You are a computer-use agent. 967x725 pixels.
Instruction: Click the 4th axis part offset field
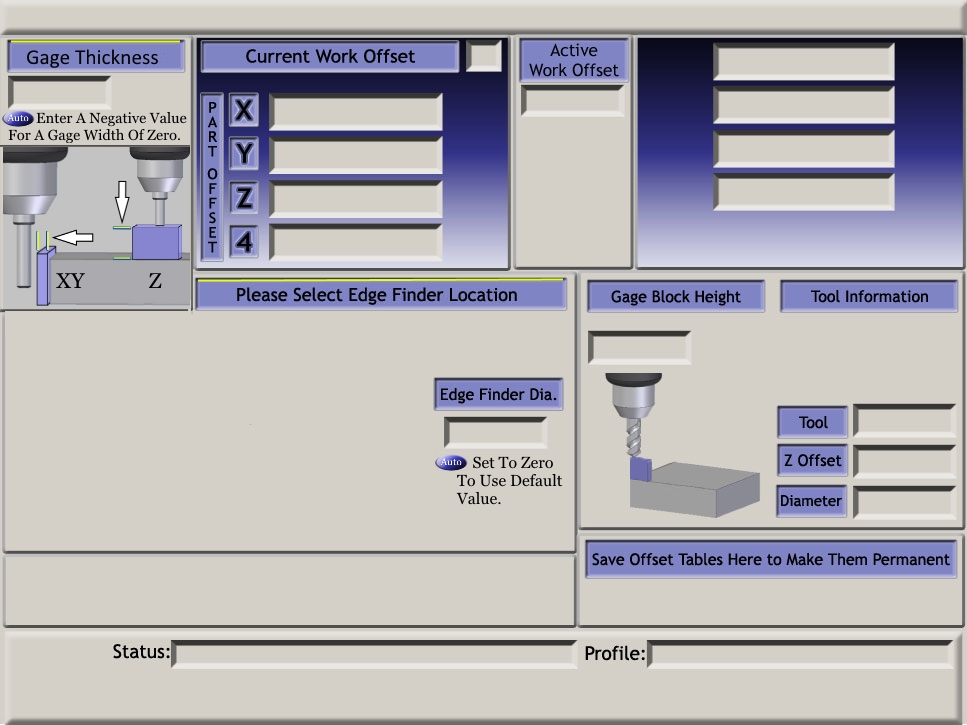[356, 242]
